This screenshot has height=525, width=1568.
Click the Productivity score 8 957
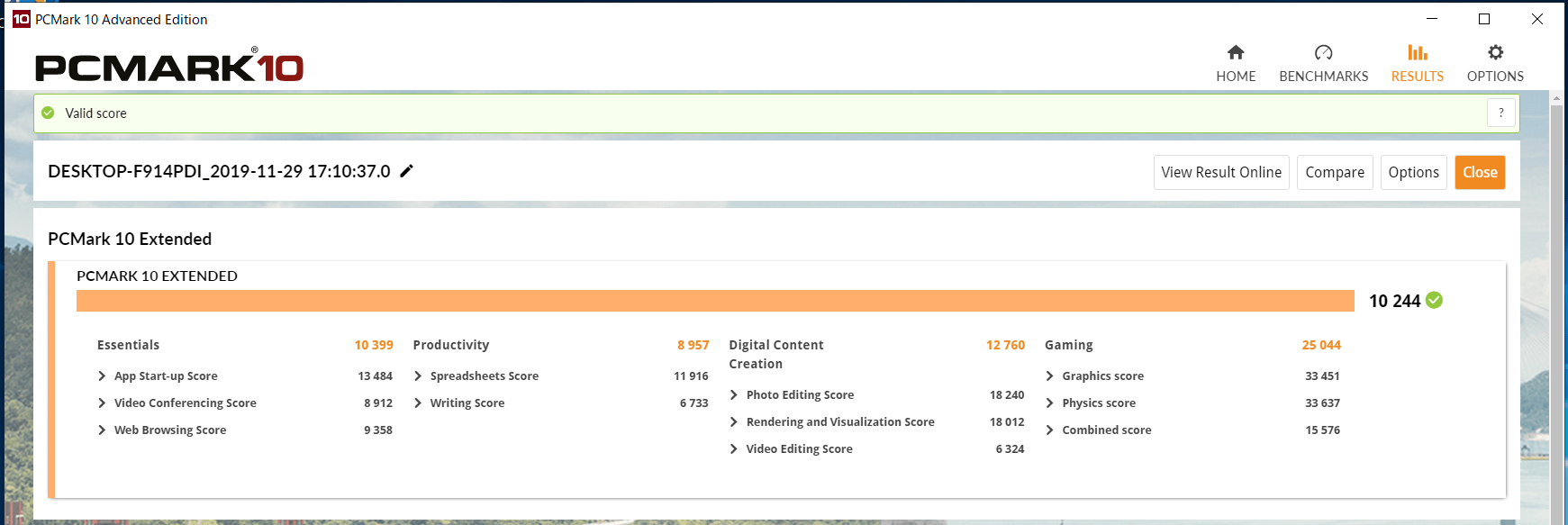tap(693, 345)
